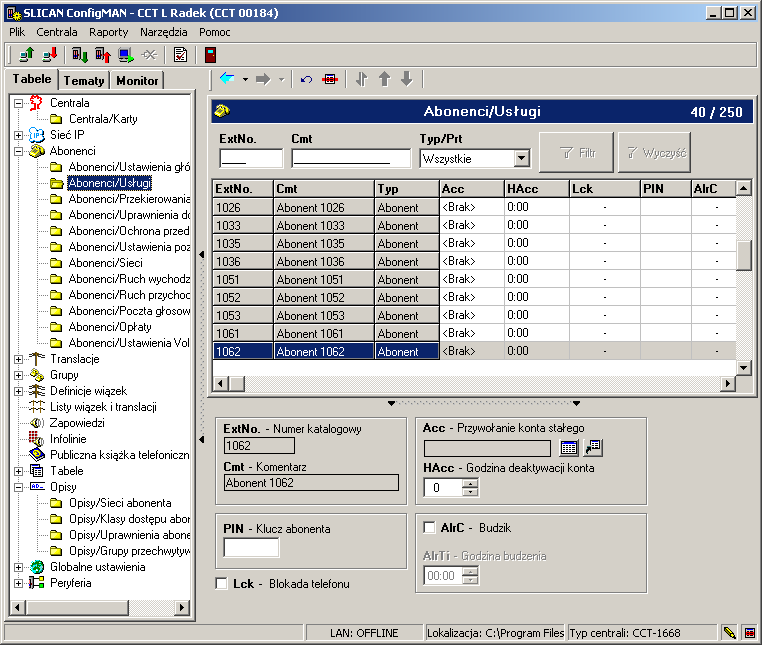
Task: Click the red door exit toolbar icon
Action: pyautogui.click(x=210, y=54)
